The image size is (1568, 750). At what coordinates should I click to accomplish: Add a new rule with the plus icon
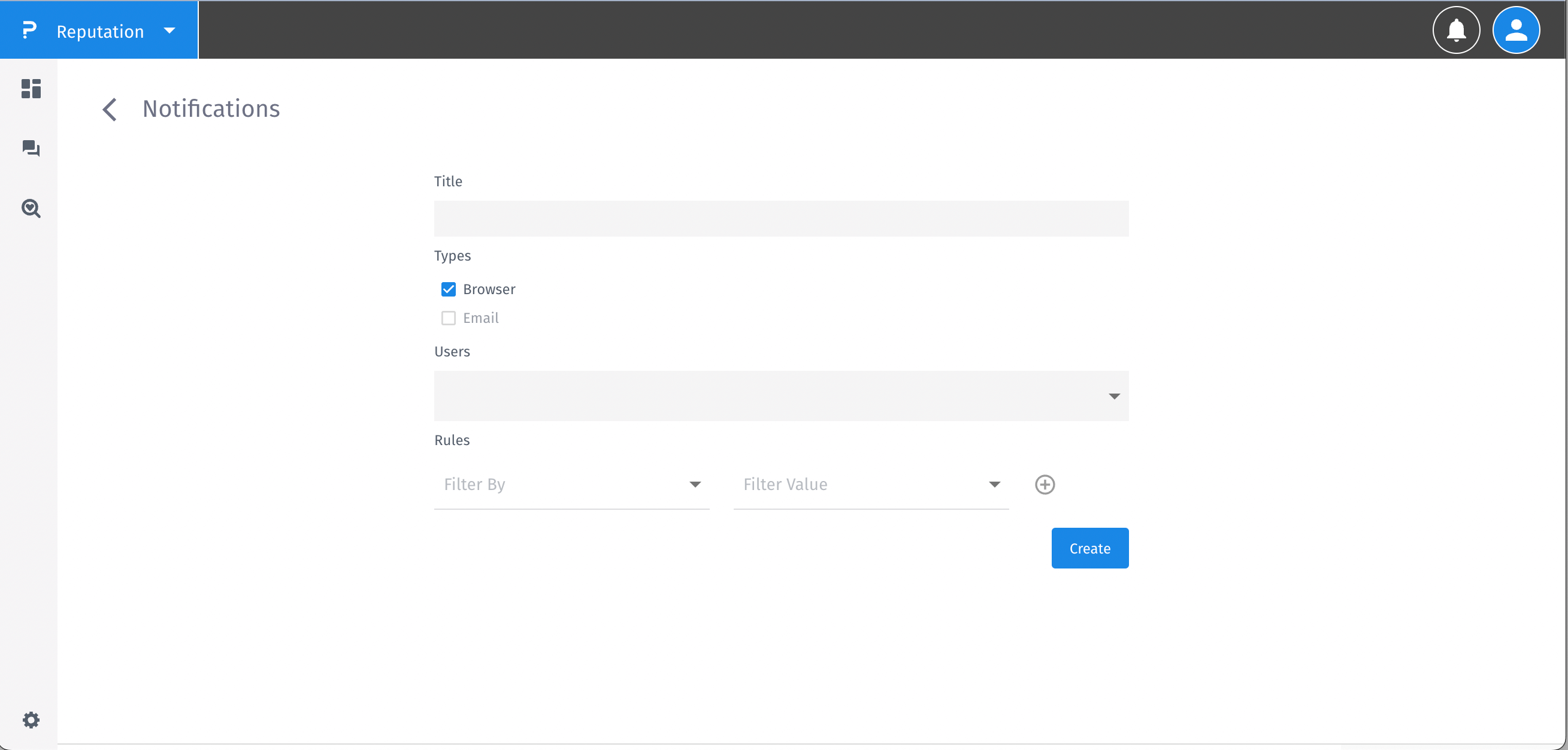pos(1045,484)
